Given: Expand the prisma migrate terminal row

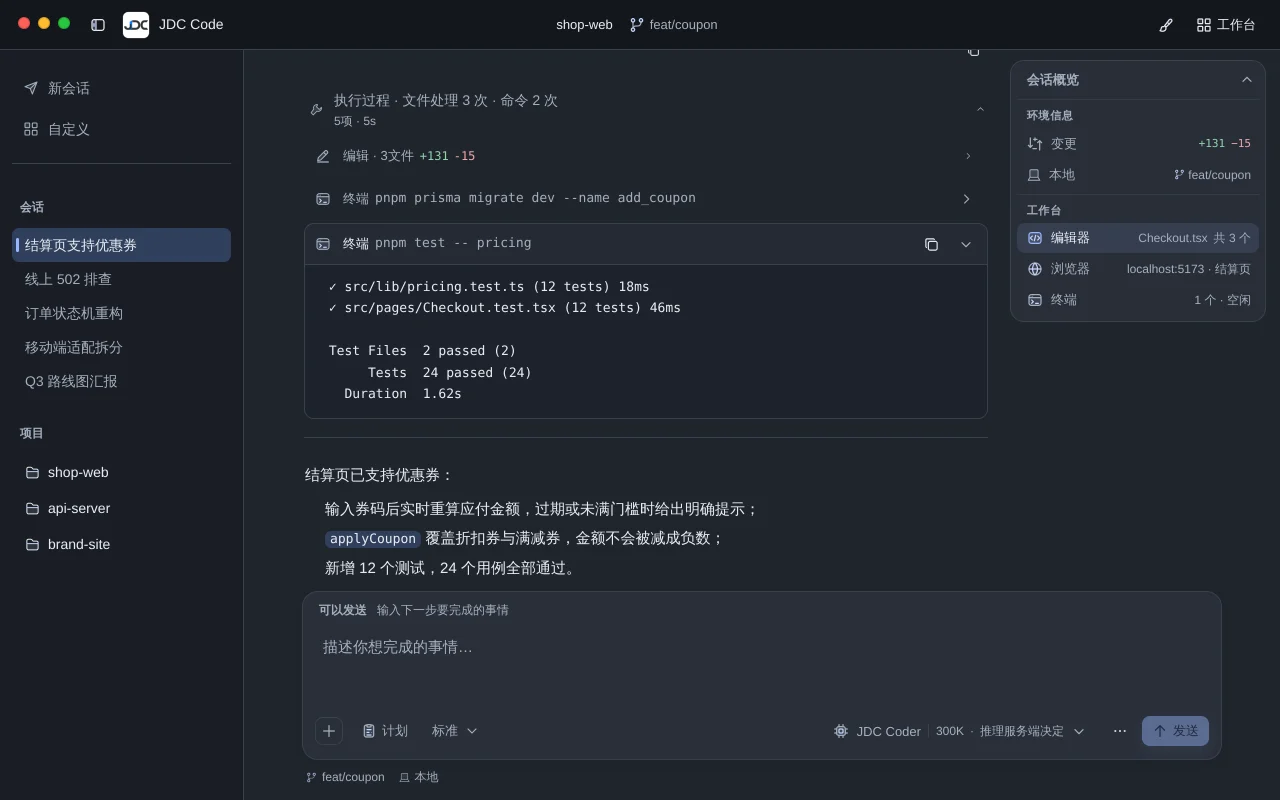Looking at the screenshot, I should (966, 199).
